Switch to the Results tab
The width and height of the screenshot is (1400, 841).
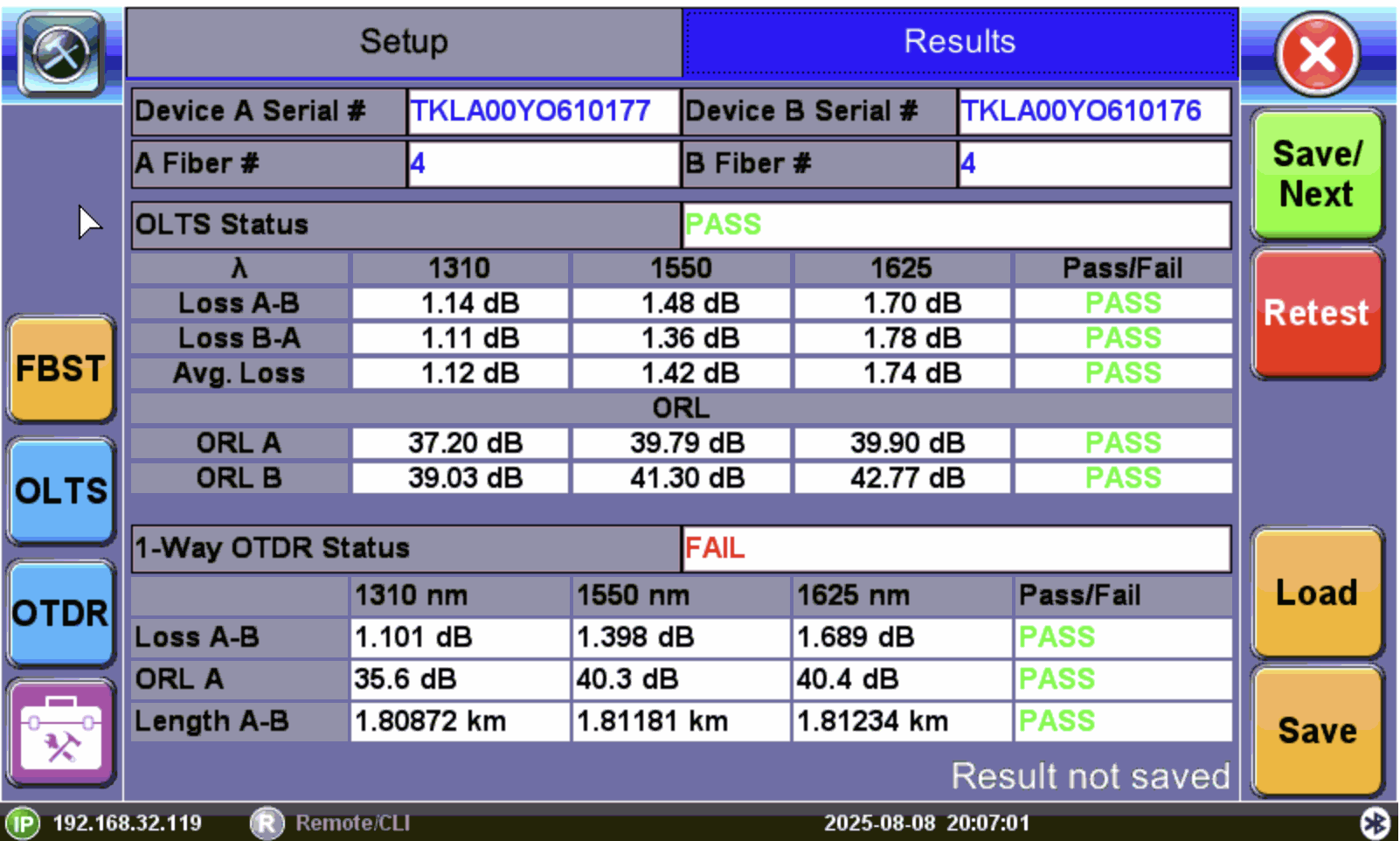click(x=960, y=42)
